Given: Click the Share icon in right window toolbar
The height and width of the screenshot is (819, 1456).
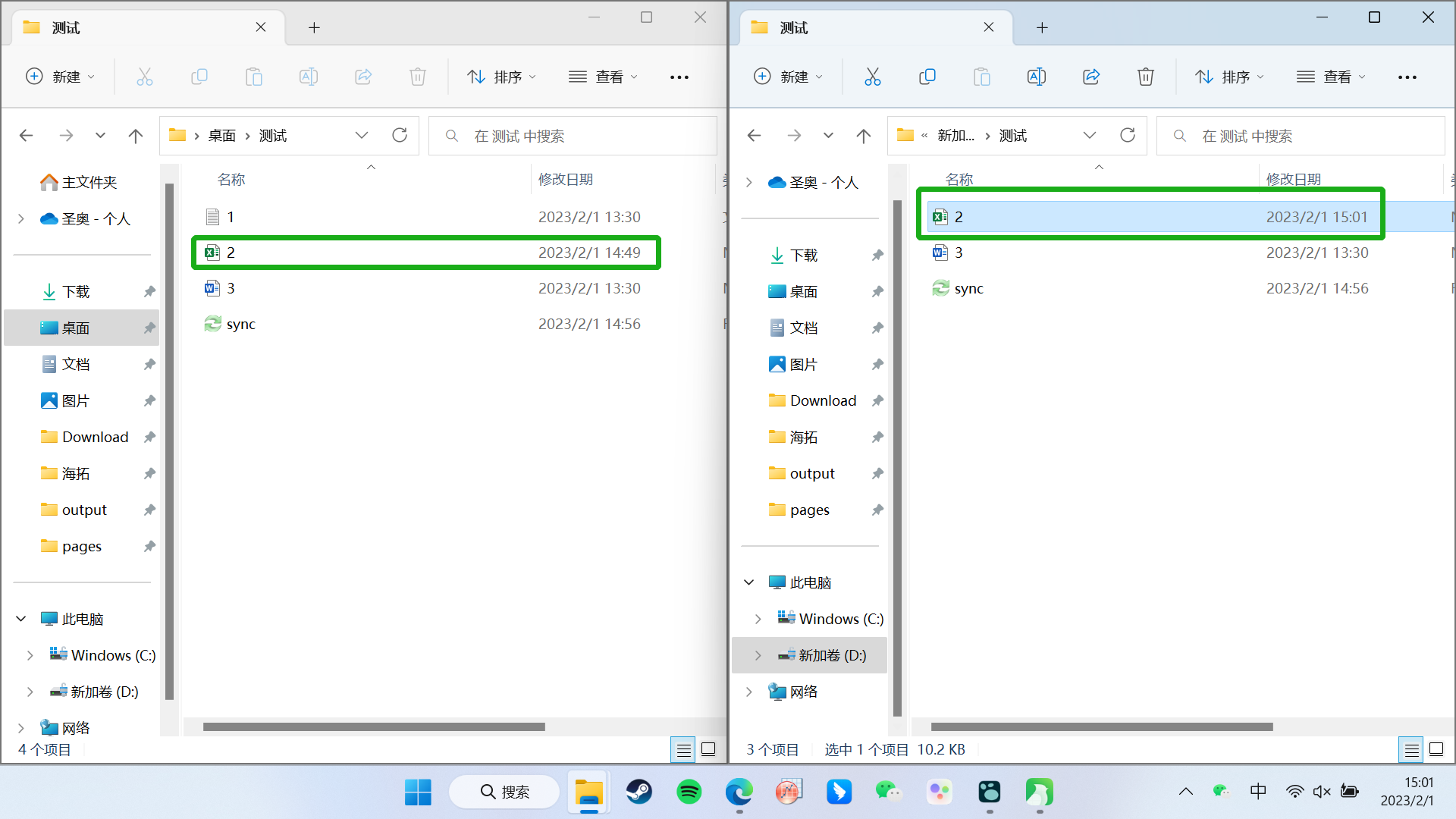Looking at the screenshot, I should [1090, 77].
